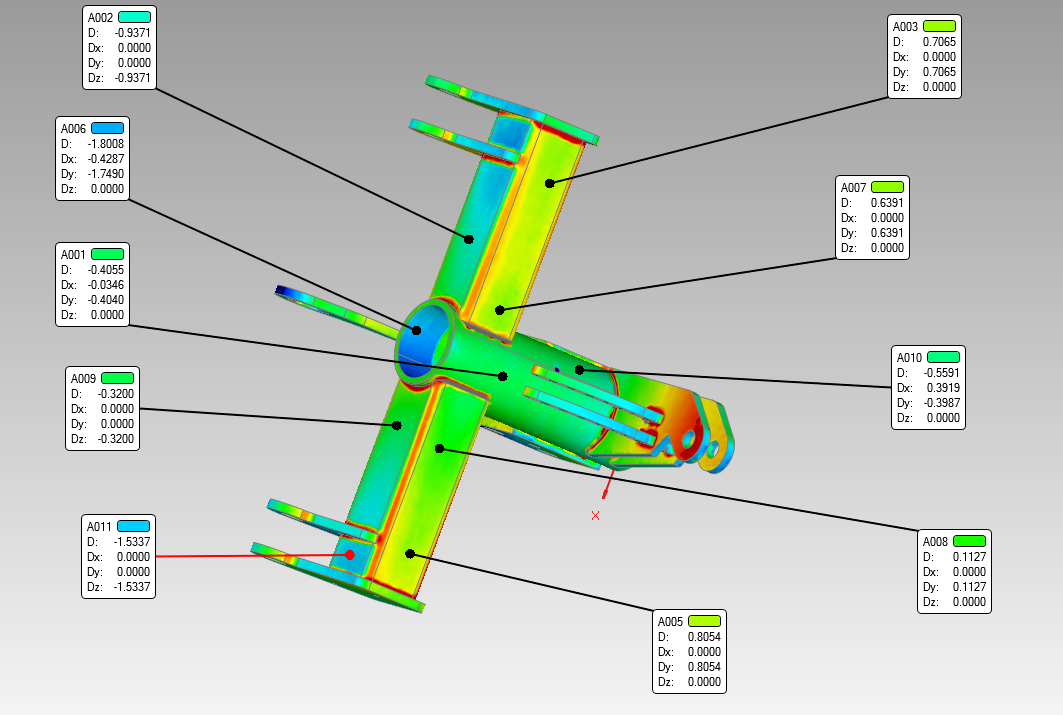Viewport: 1063px width, 715px height.
Task: Click the A010 measurement point on the cylinder
Action: point(579,370)
